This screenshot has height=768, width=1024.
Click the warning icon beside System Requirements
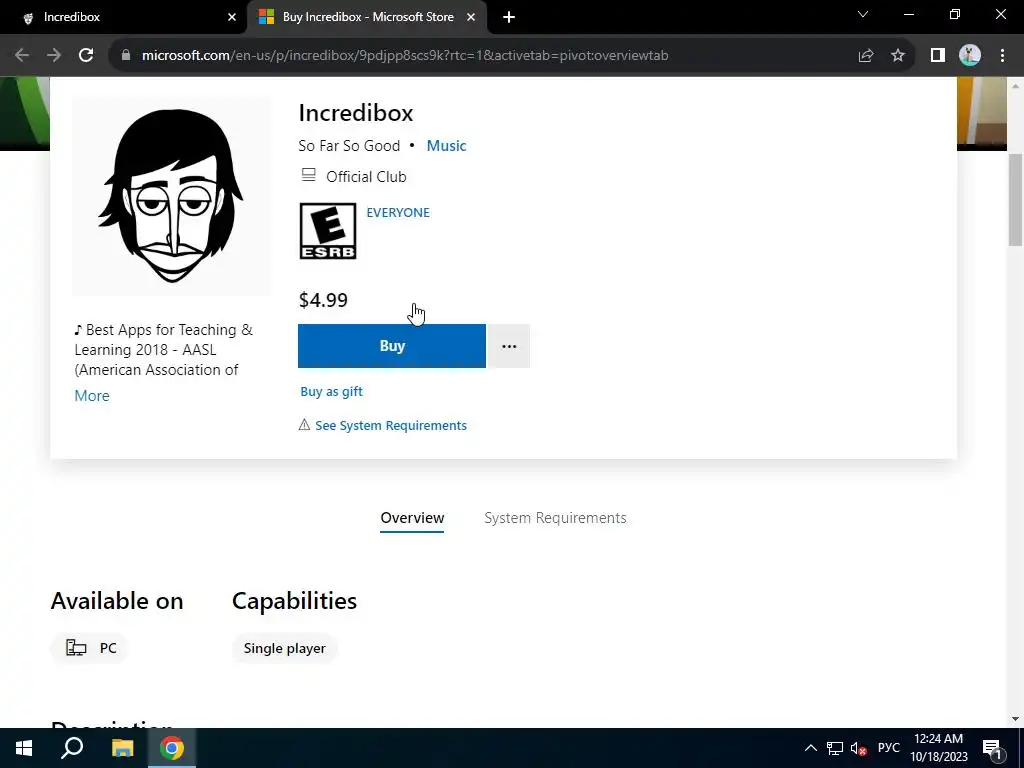304,425
